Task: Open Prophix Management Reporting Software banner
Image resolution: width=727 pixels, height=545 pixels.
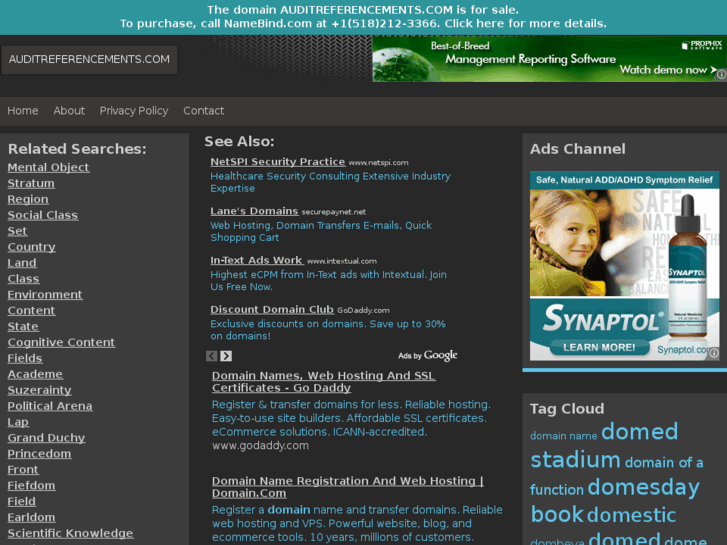Action: (x=549, y=59)
